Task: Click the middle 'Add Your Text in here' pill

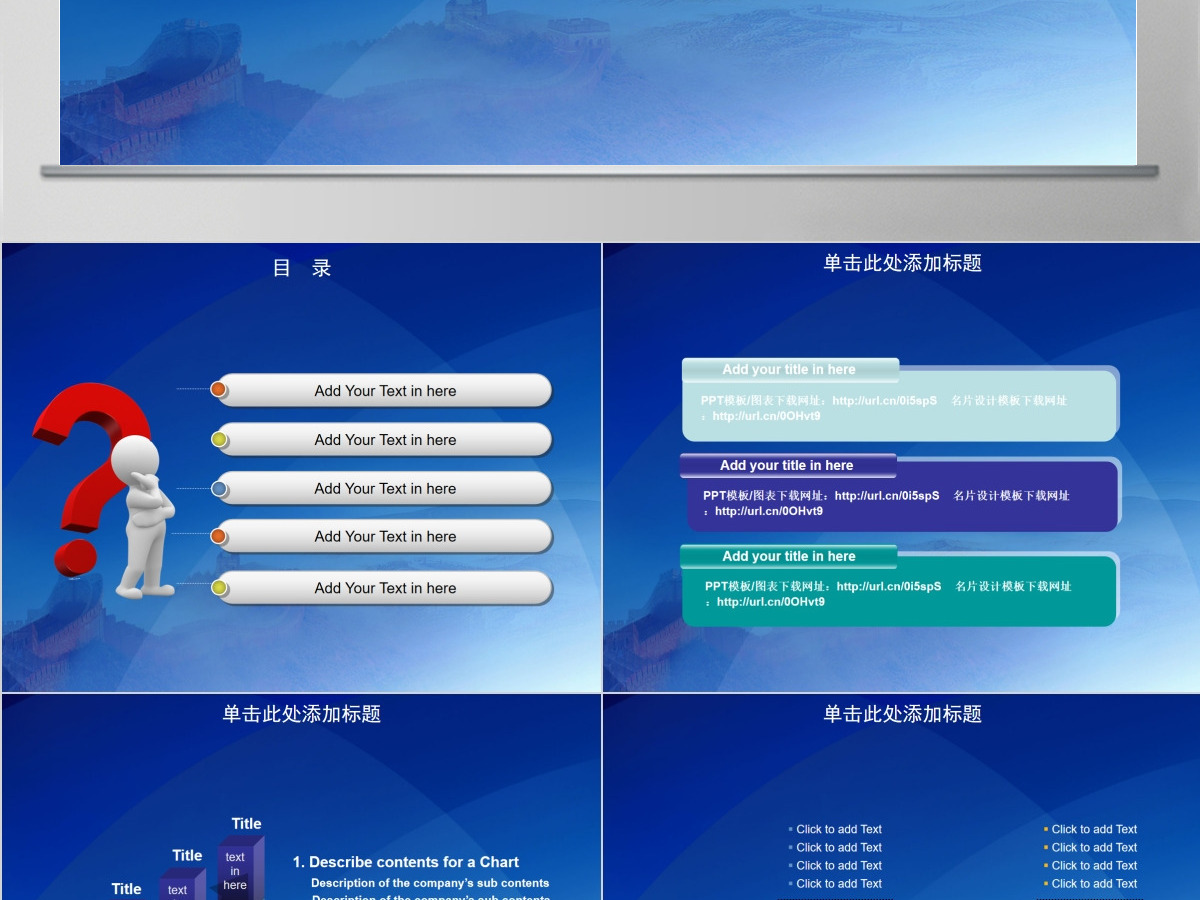Action: point(385,489)
